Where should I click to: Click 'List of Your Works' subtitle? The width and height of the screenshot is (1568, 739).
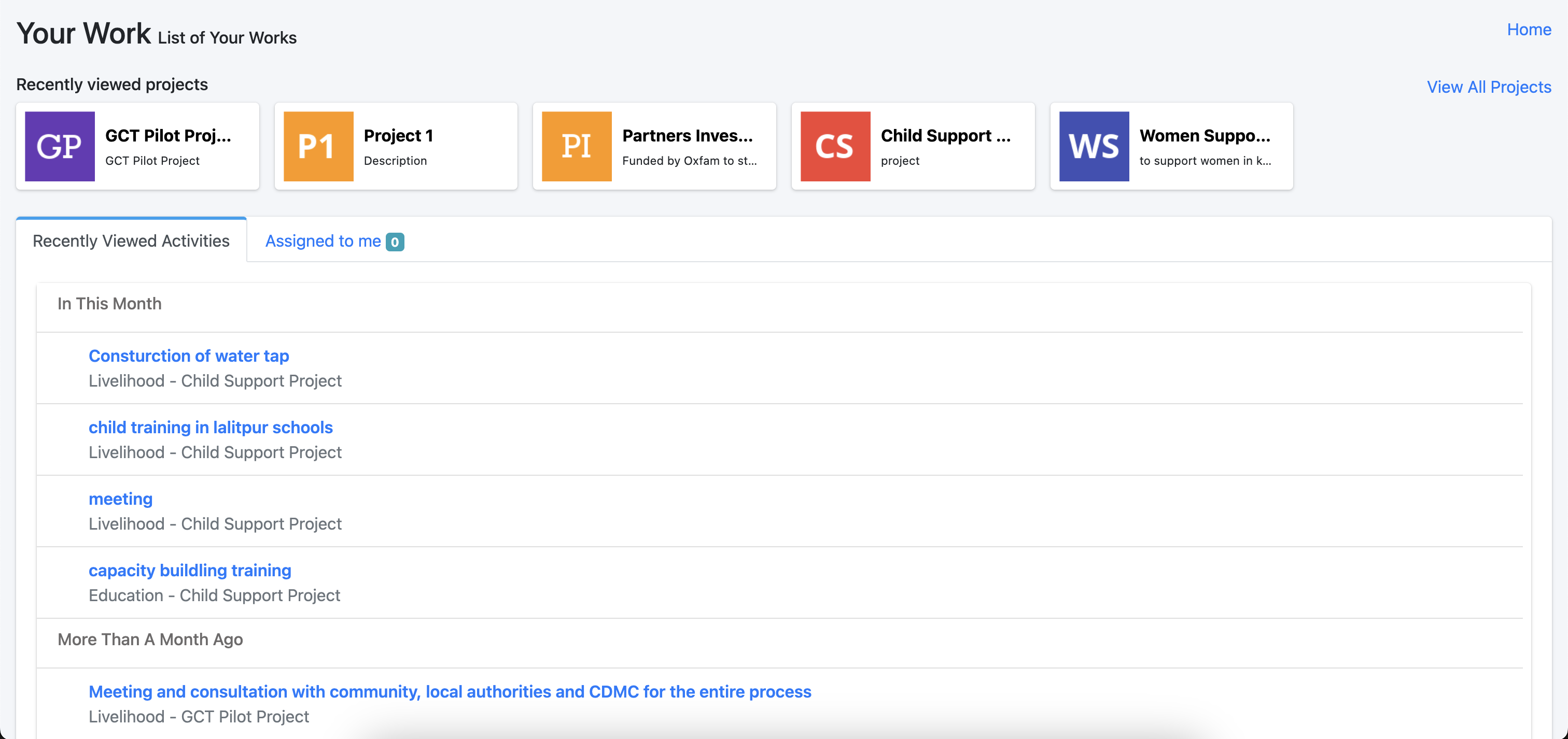[x=227, y=38]
